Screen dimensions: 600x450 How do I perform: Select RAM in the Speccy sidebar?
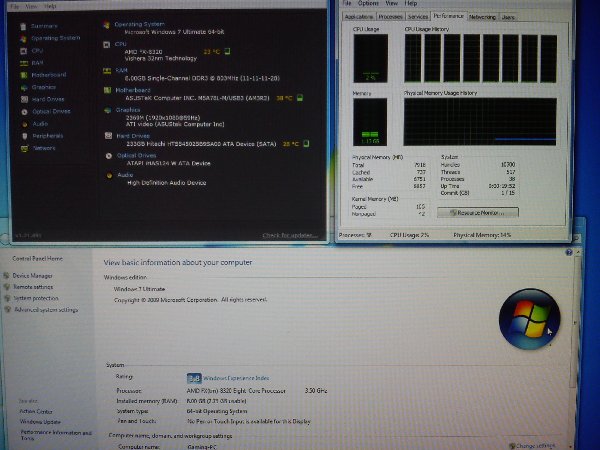(38, 62)
